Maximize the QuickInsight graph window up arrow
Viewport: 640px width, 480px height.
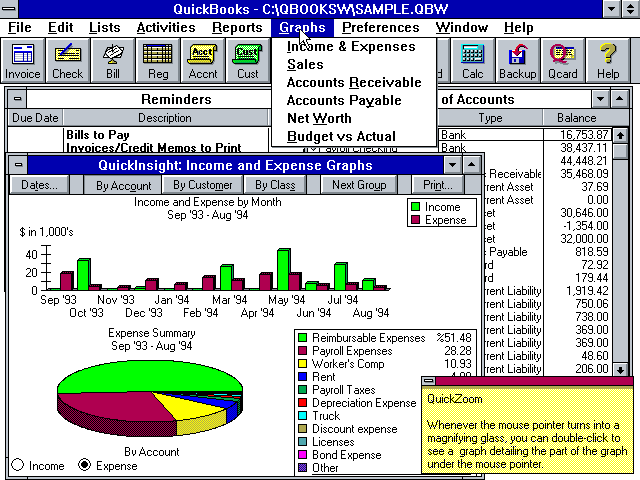471,165
